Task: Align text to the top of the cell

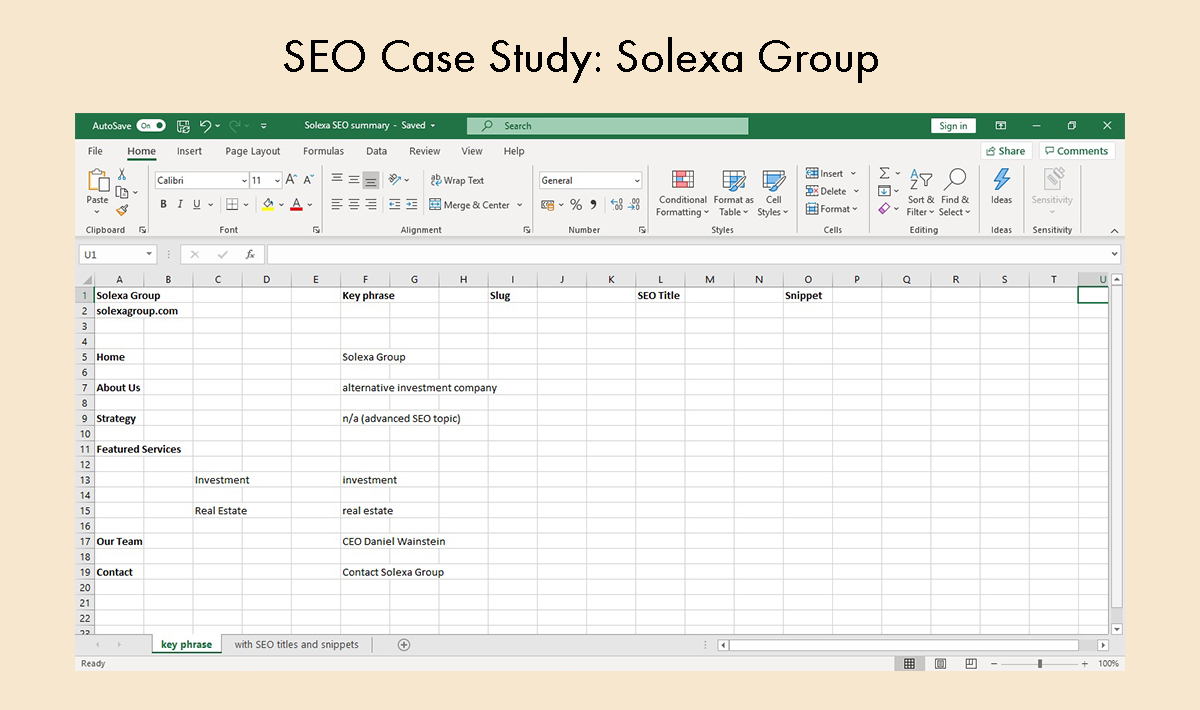Action: click(x=335, y=180)
